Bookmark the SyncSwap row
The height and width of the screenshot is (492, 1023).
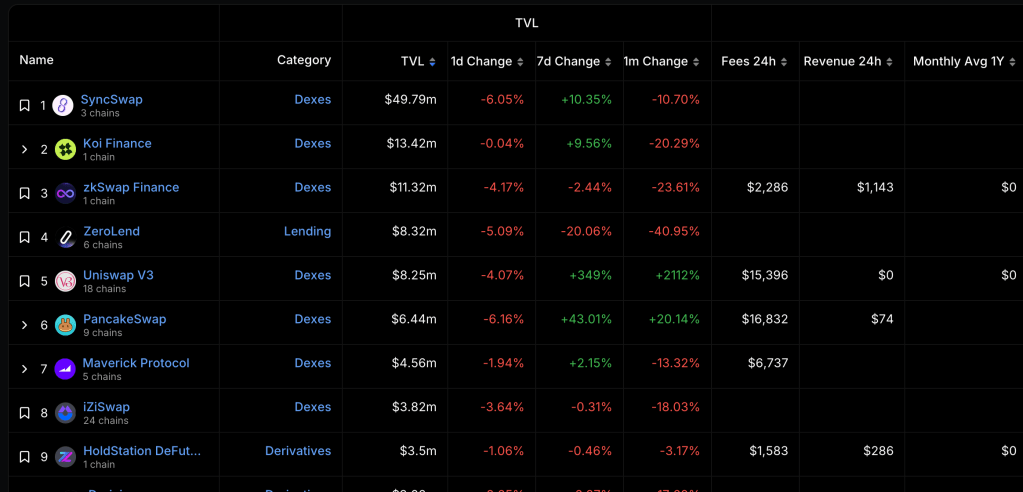pyautogui.click(x=25, y=105)
